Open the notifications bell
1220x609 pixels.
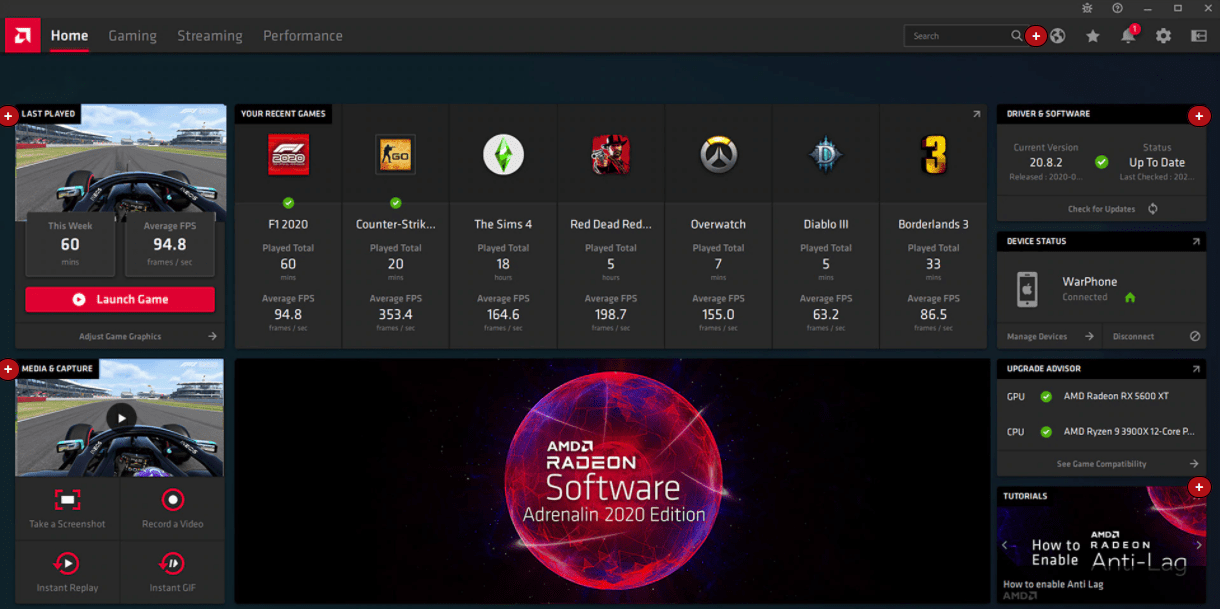coord(1128,36)
